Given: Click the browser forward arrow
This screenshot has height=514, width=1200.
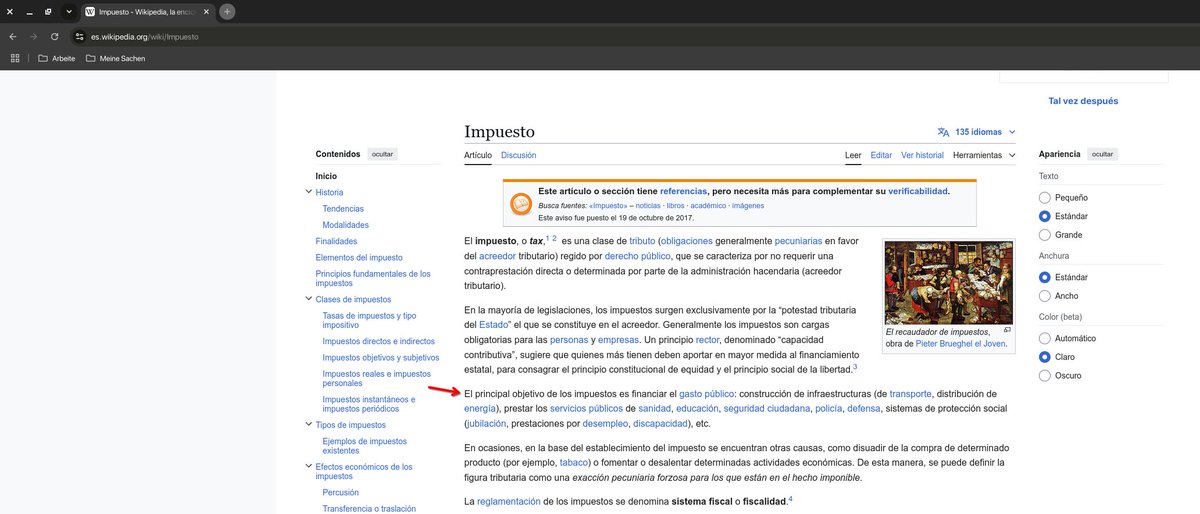Looking at the screenshot, I should pyautogui.click(x=34, y=36).
